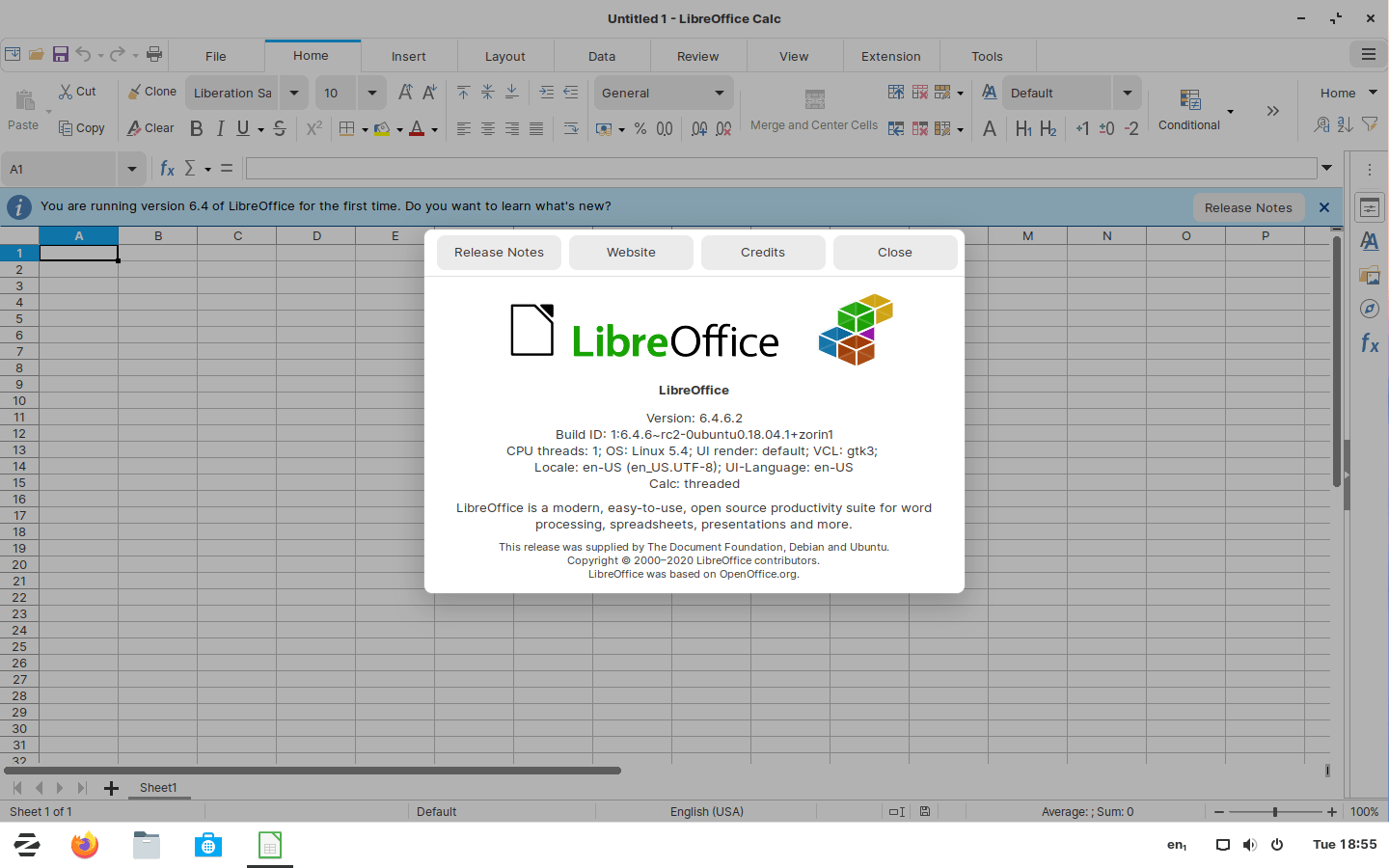The image size is (1389, 868).
Task: Click Merge and Center Cells
Action: [x=814, y=111]
